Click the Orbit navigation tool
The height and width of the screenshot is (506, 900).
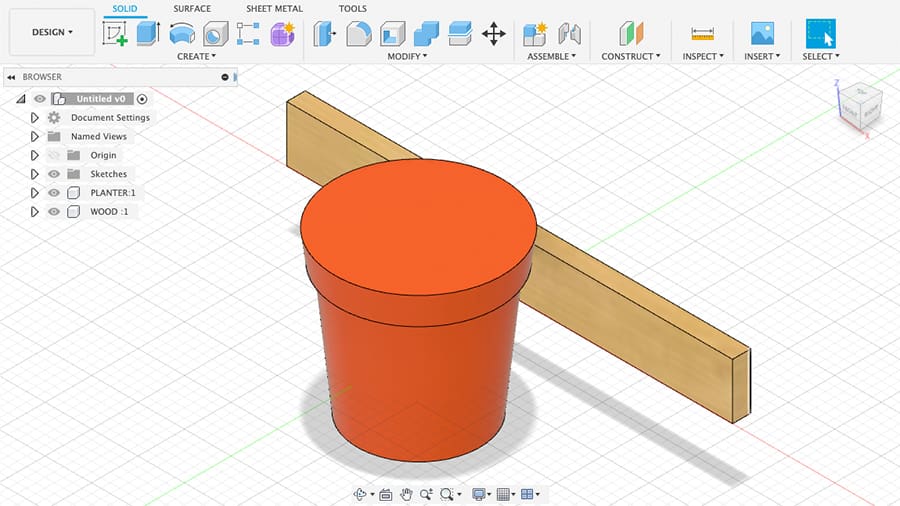(360, 494)
